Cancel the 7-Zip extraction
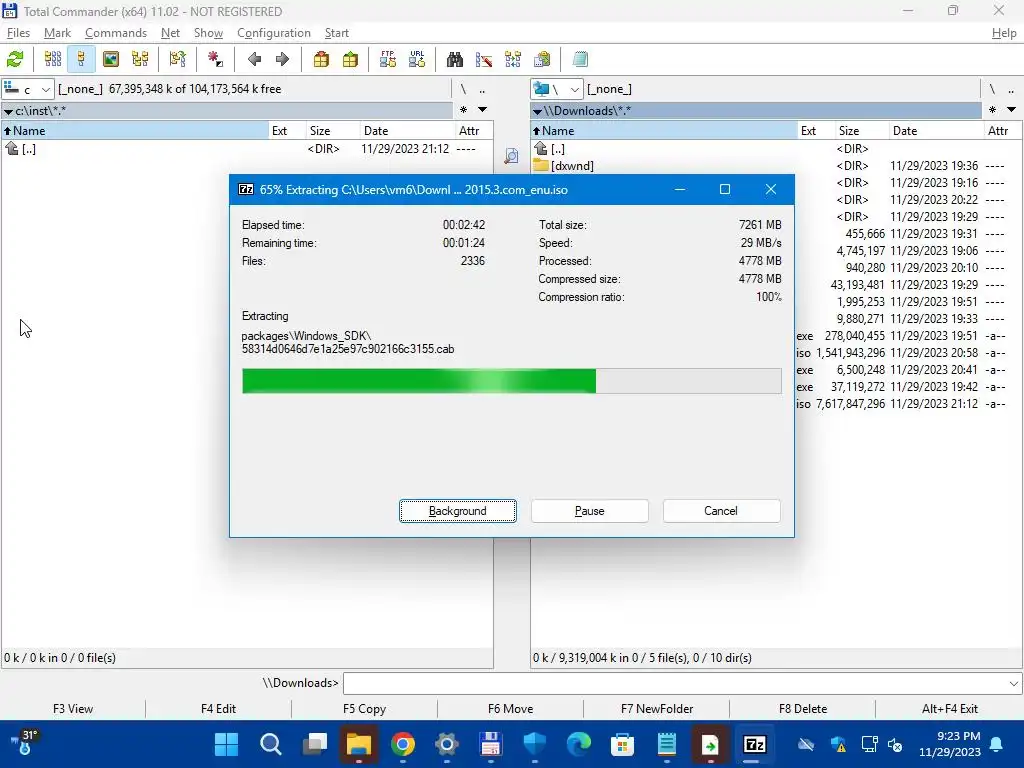The width and height of the screenshot is (1024, 768). tap(721, 511)
